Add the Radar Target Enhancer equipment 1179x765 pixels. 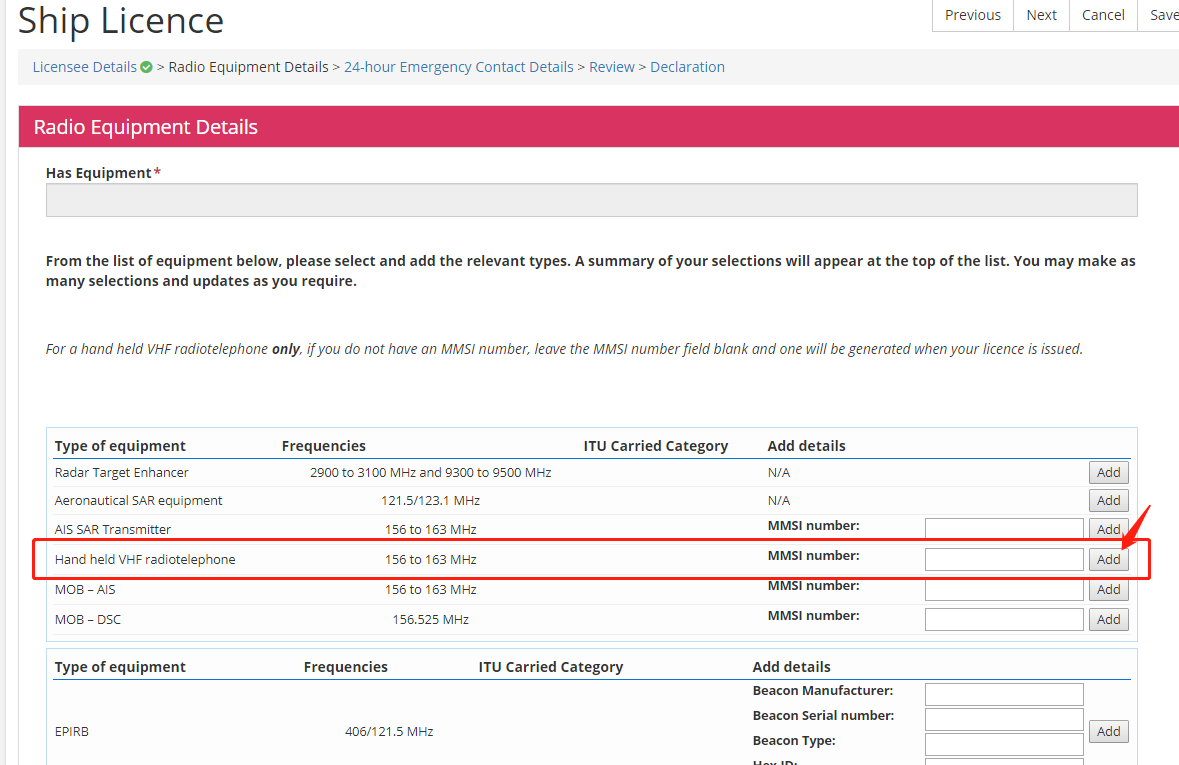click(x=1108, y=472)
